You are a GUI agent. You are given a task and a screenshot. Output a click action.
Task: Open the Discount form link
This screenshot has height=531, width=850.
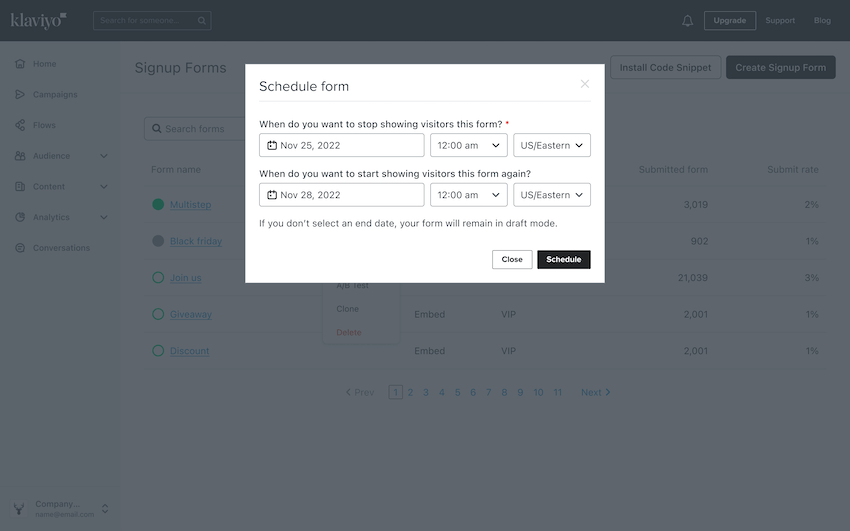[190, 351]
